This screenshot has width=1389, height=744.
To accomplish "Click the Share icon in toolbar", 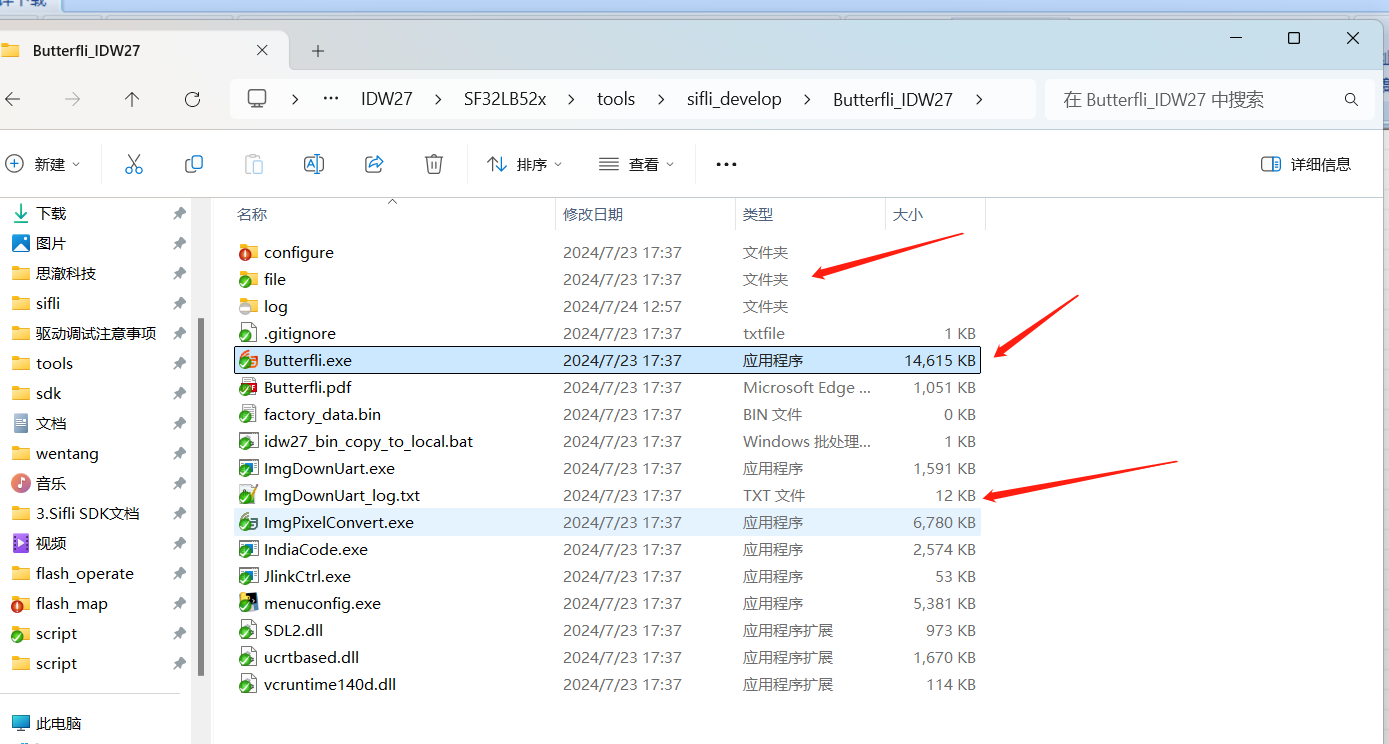I will [374, 164].
